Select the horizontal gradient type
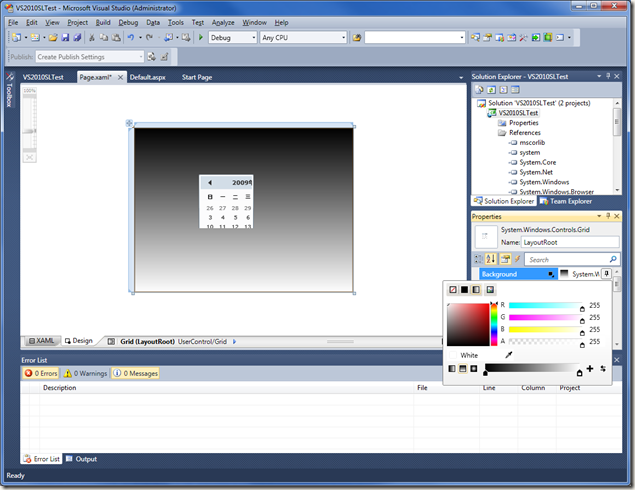 (452, 369)
